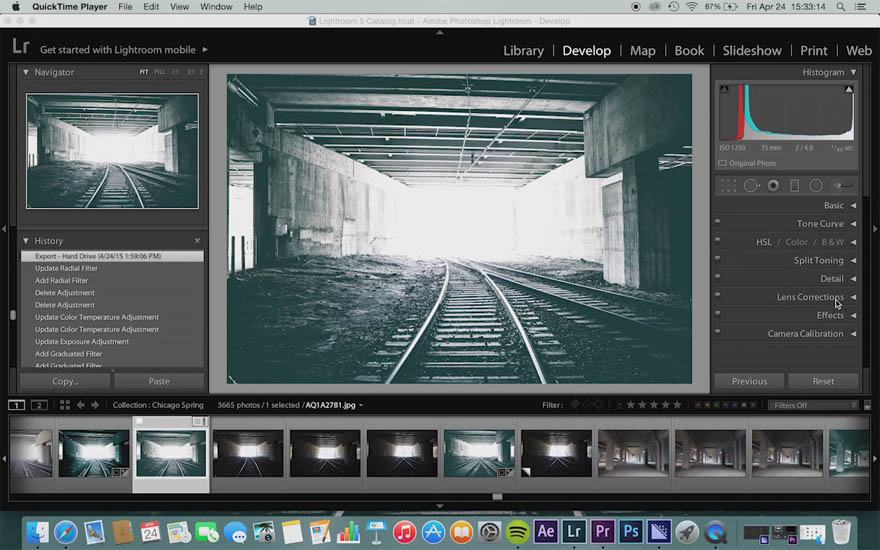Click the Copy... settings button
Viewport: 880px width, 550px height.
(65, 381)
